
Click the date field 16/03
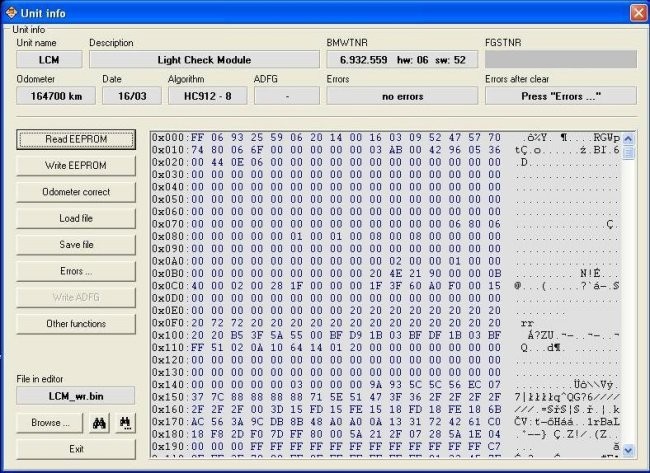click(132, 96)
